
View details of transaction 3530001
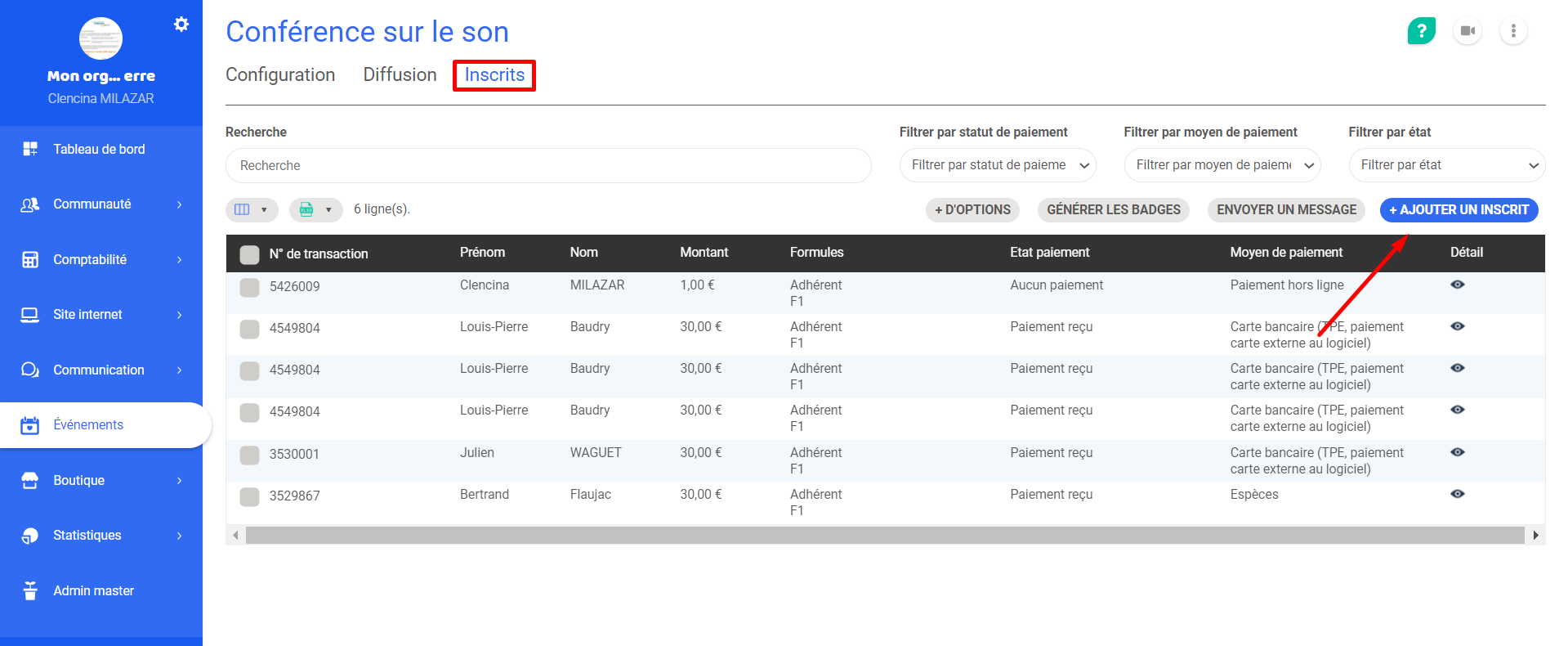tap(1457, 452)
